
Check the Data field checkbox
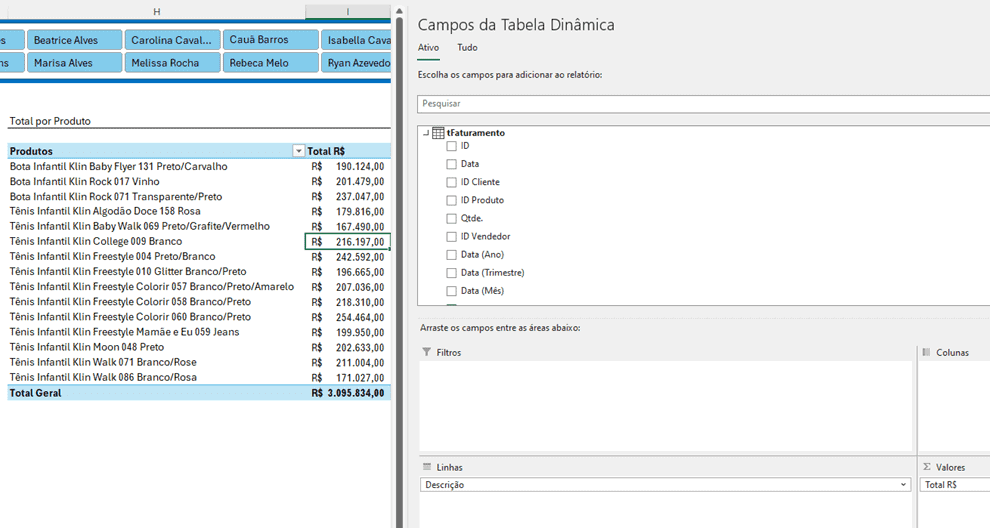pos(451,164)
